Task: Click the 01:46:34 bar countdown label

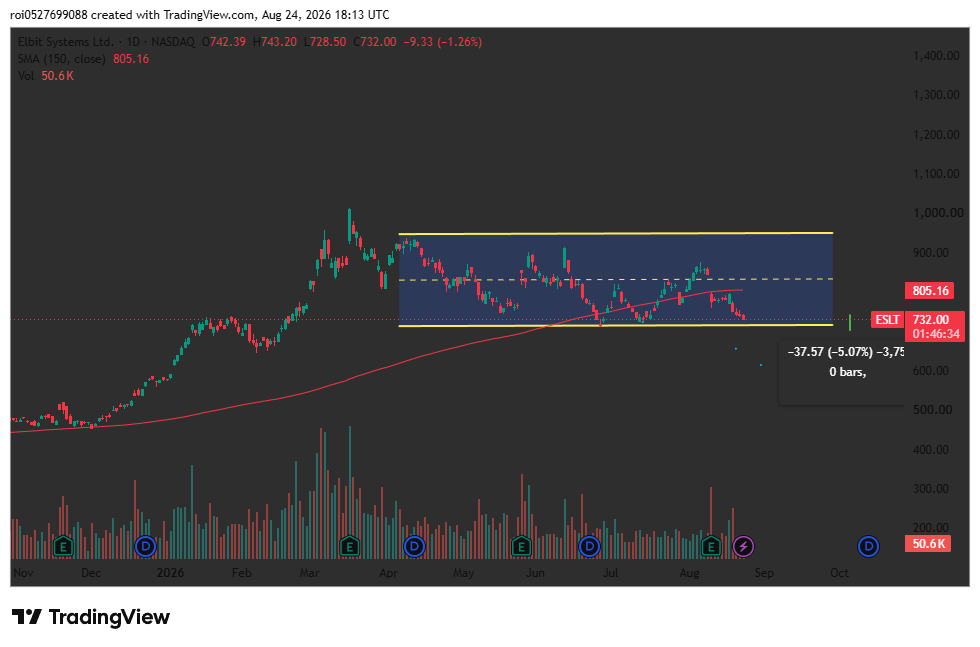Action: pos(935,334)
